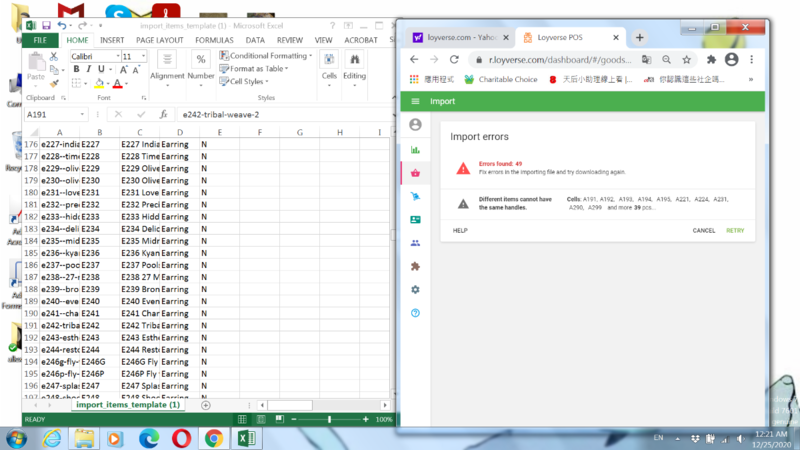800x450 pixels.
Task: Toggle Bold formatting
Action: tap(76, 69)
